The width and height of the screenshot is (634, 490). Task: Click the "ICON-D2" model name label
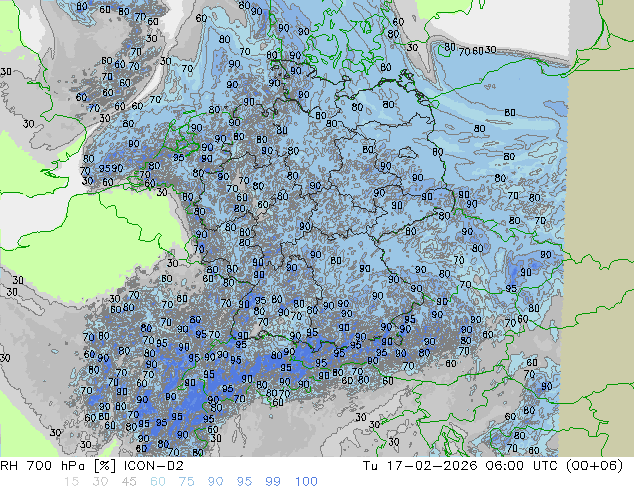[x=154, y=466]
